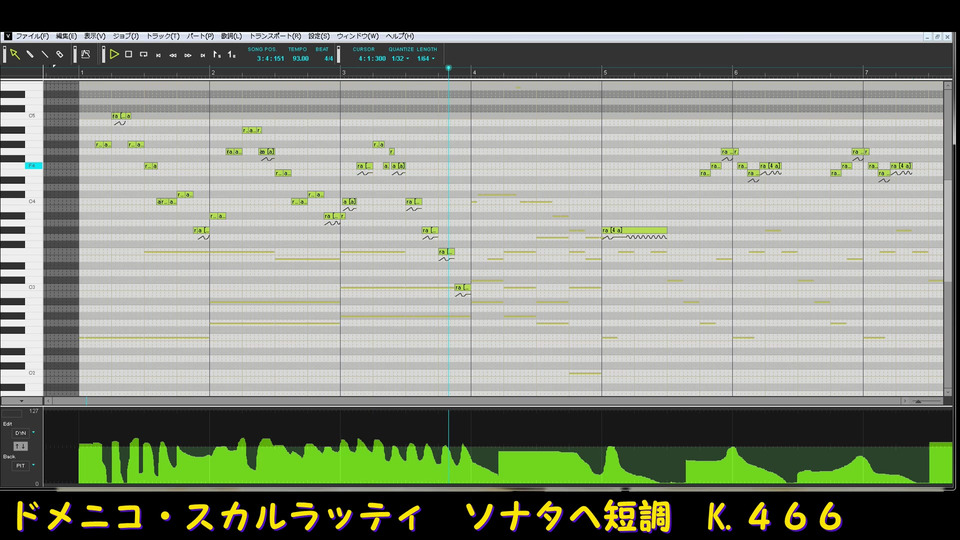Toggle loop playback mode
This screenshot has width=960, height=540.
tap(143, 54)
